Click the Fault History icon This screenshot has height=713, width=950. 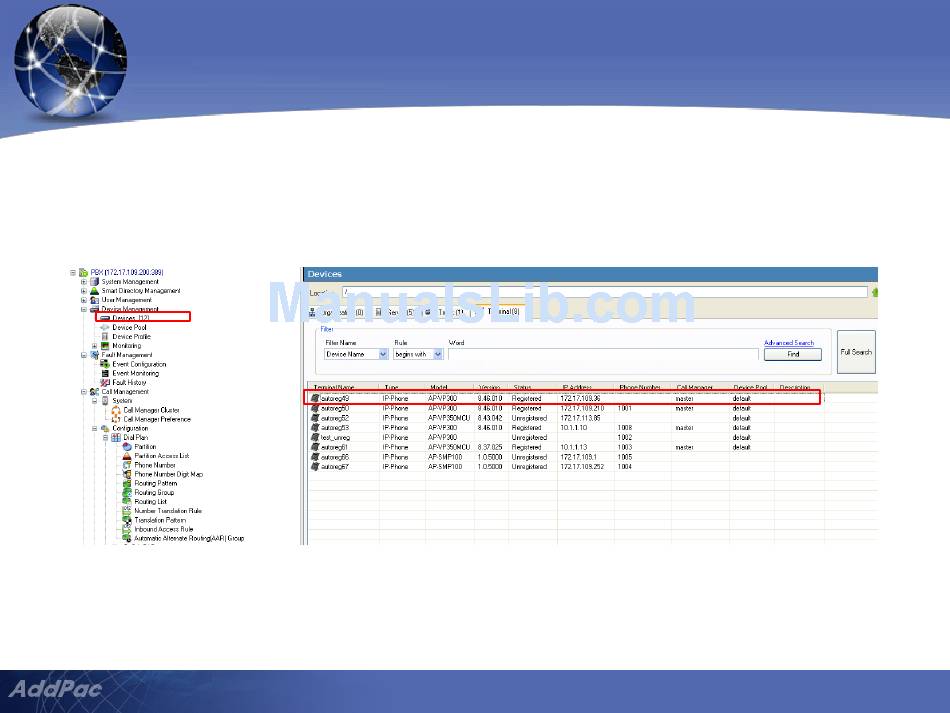tap(105, 382)
